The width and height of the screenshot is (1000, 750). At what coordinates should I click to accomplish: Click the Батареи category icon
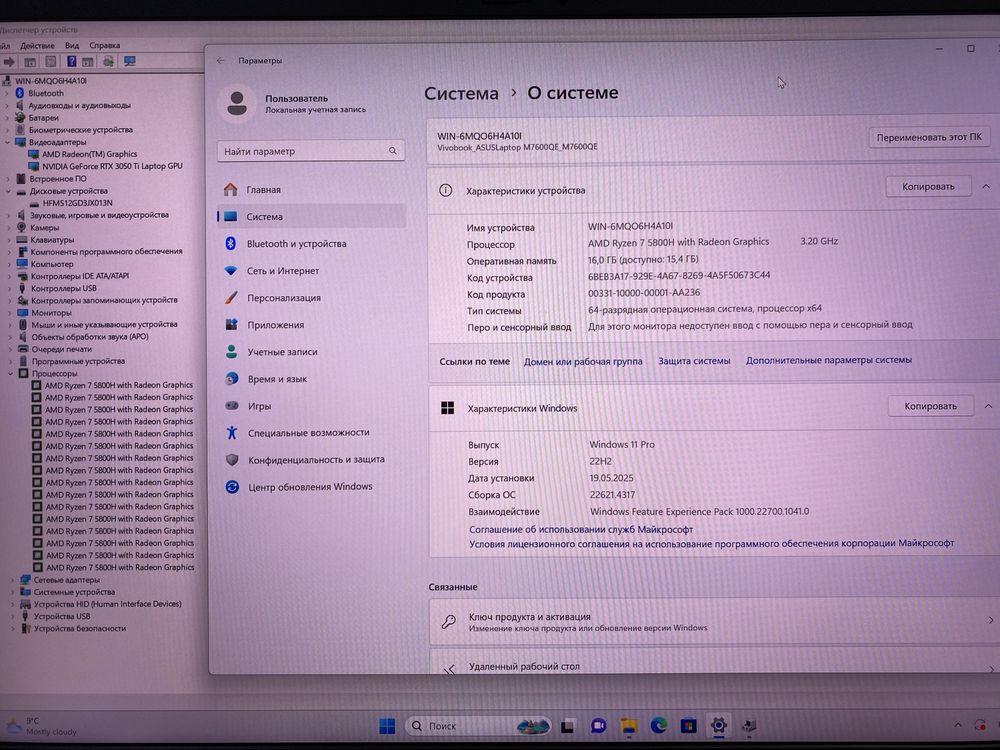click(20, 117)
